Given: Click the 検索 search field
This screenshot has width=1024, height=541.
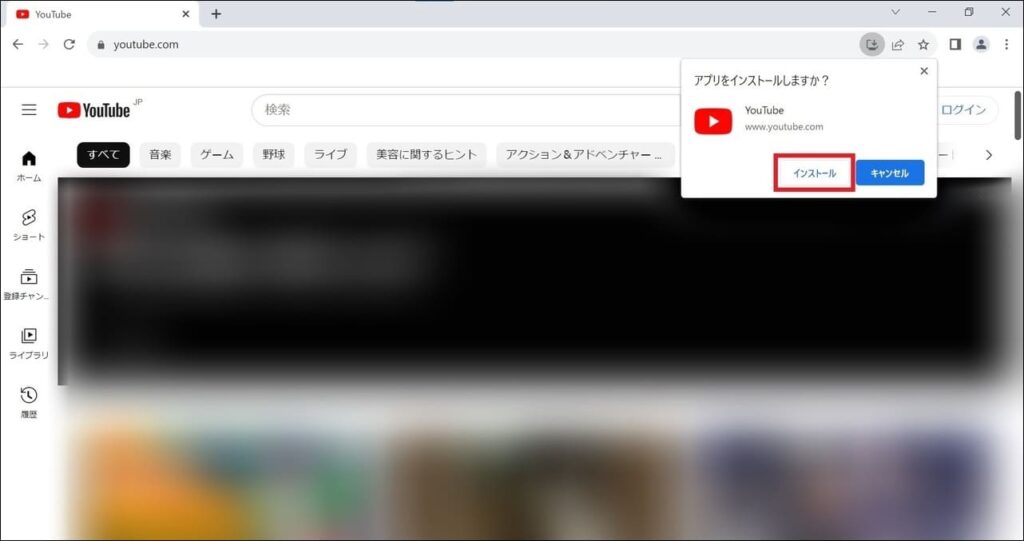Looking at the screenshot, I should (x=467, y=110).
